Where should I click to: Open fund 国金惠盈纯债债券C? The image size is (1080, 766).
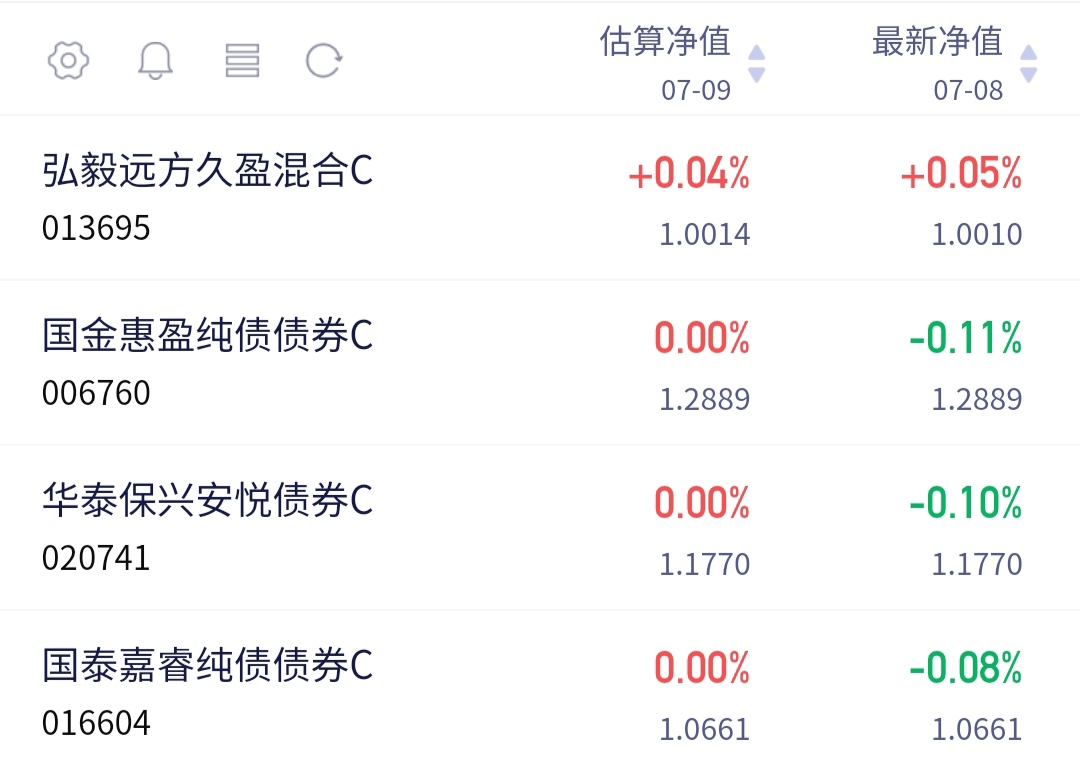point(207,335)
